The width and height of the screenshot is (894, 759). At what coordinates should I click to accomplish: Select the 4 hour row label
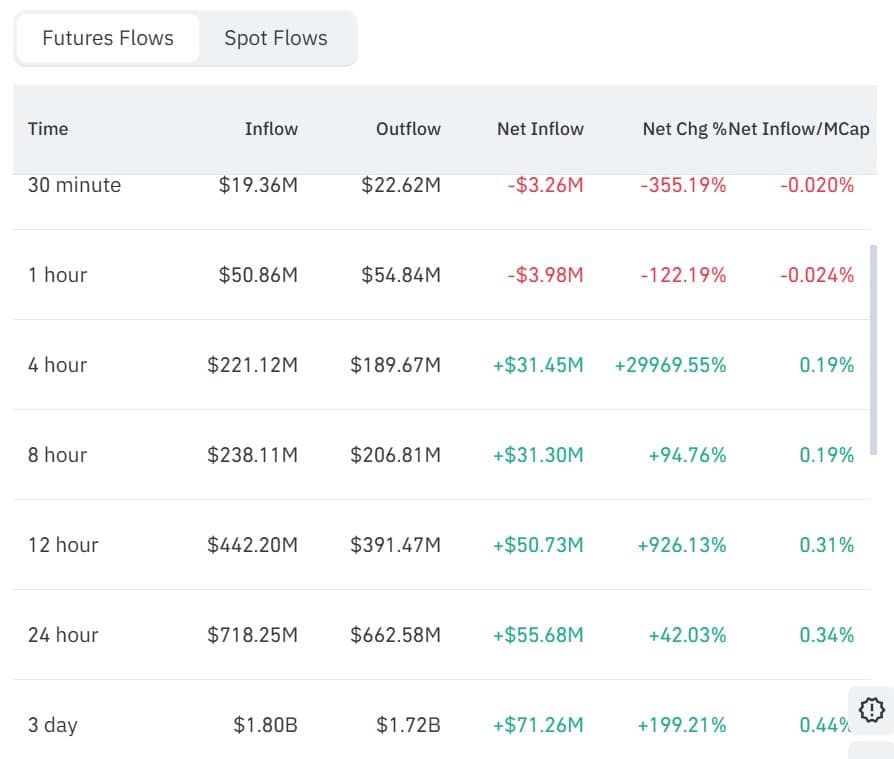pos(57,365)
